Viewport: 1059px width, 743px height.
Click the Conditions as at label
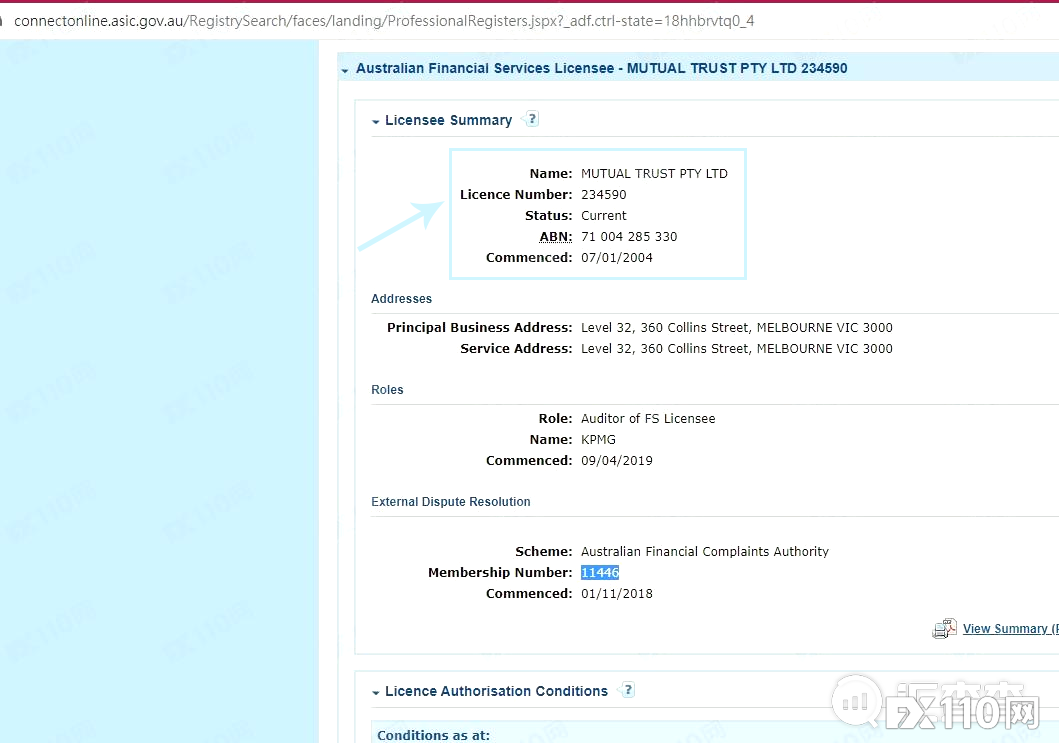pos(433,735)
